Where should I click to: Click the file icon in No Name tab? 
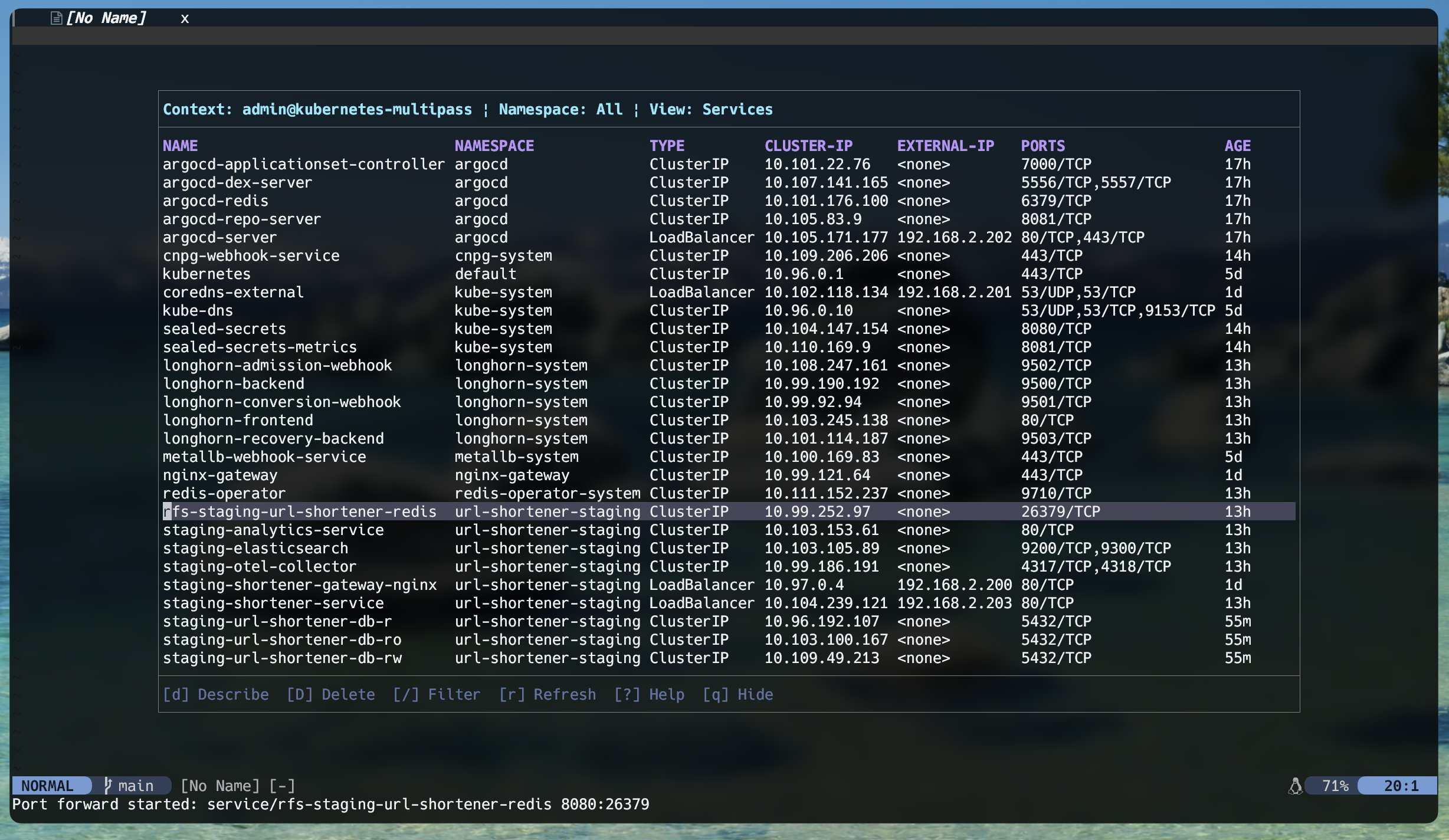coord(56,18)
